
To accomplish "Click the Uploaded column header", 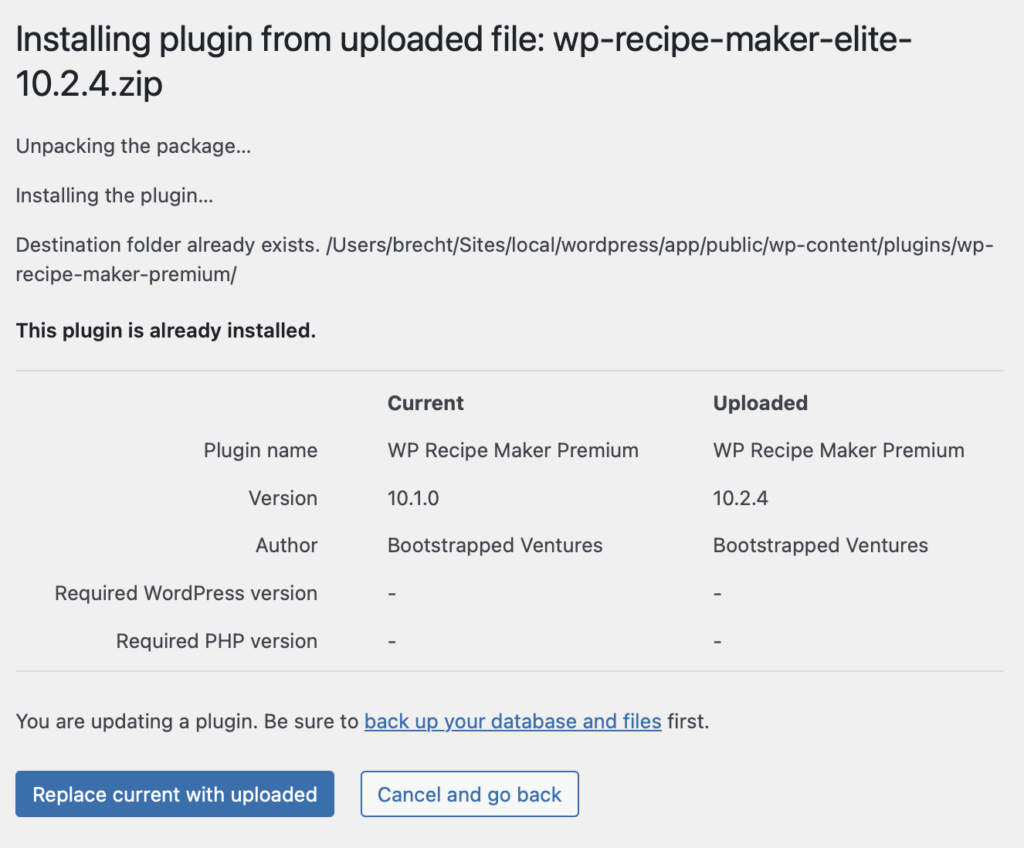I will coord(760,403).
